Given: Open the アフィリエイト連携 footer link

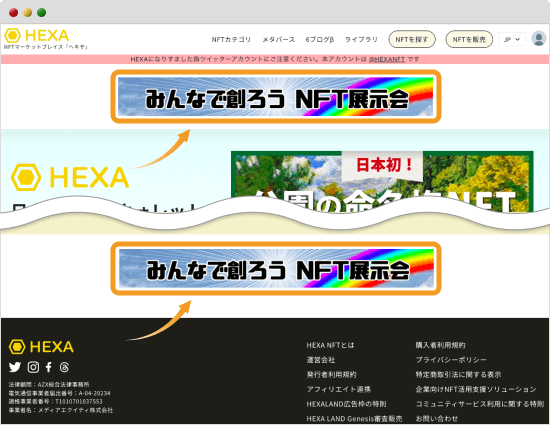Looking at the screenshot, I should point(338,389).
